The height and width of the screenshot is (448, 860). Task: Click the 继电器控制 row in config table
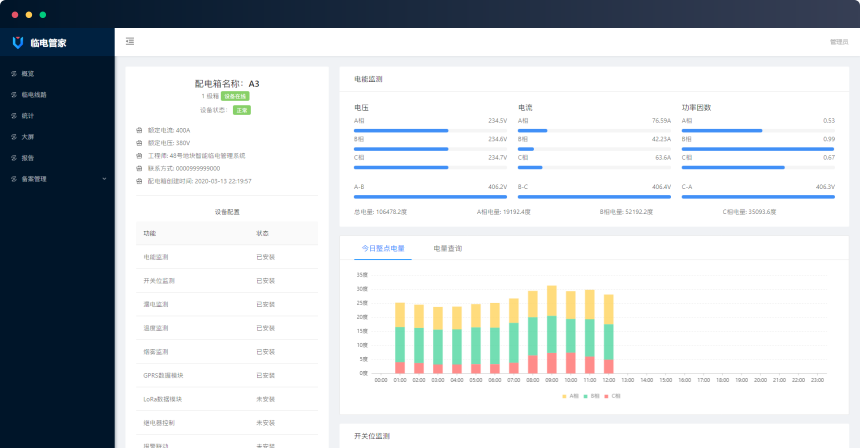click(x=227, y=423)
